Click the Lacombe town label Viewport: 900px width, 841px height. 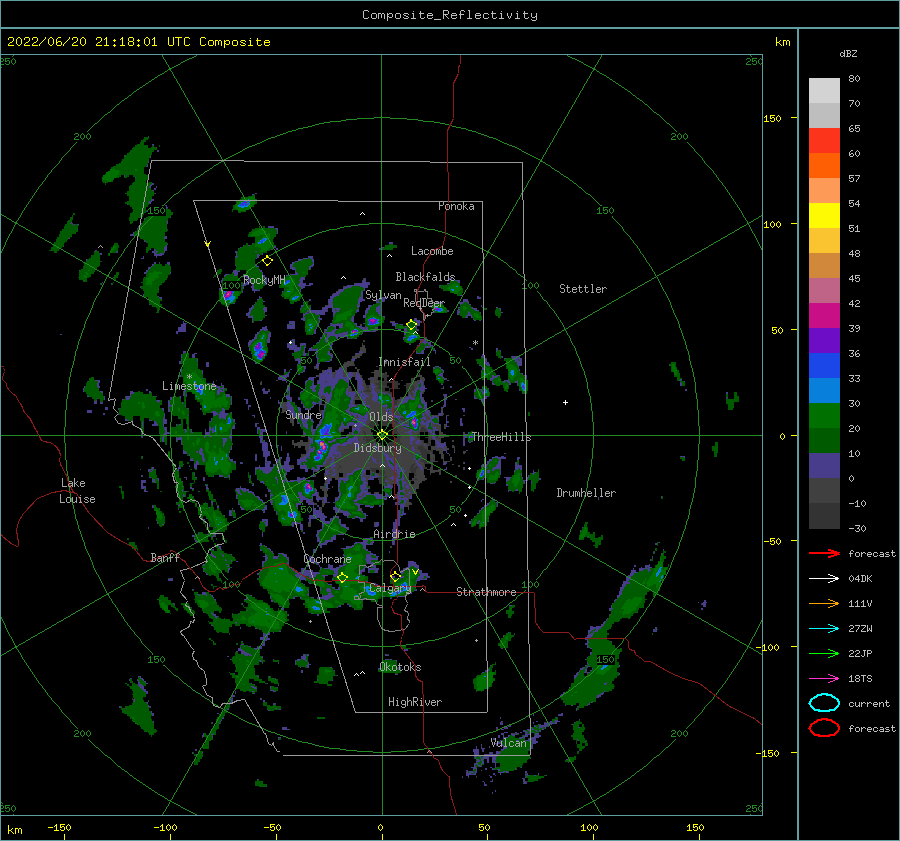click(x=432, y=251)
